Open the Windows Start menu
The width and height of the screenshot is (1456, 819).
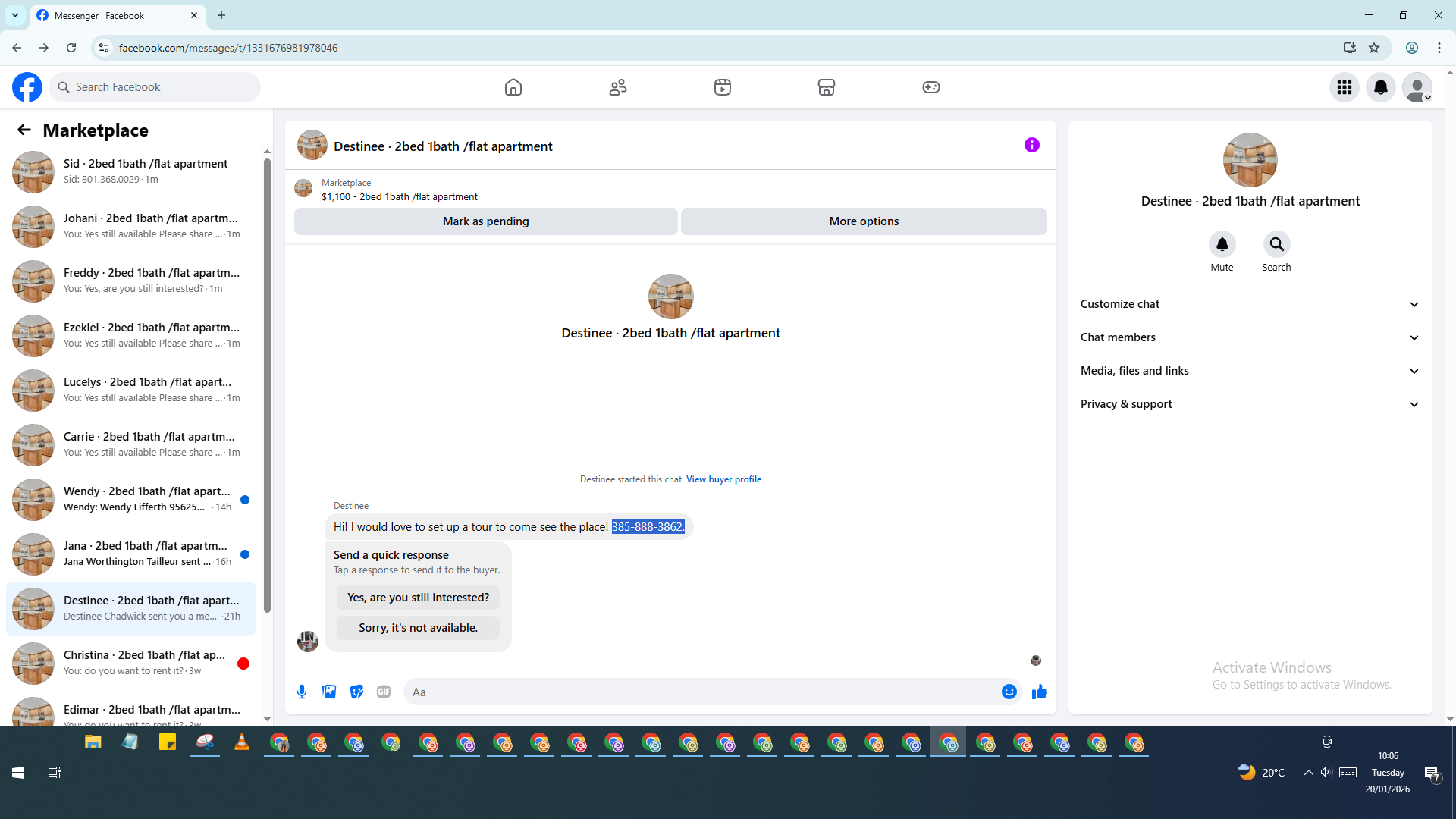coord(18,773)
